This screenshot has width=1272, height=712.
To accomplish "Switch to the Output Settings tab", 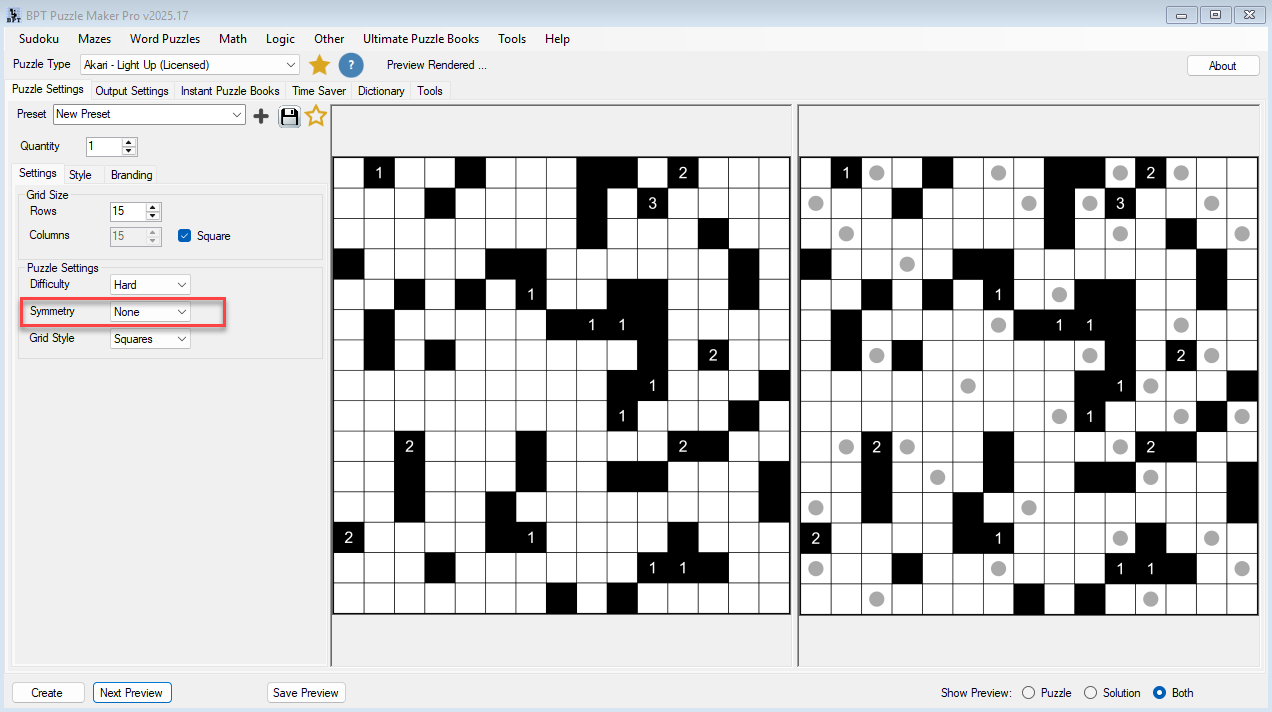I will (132, 91).
